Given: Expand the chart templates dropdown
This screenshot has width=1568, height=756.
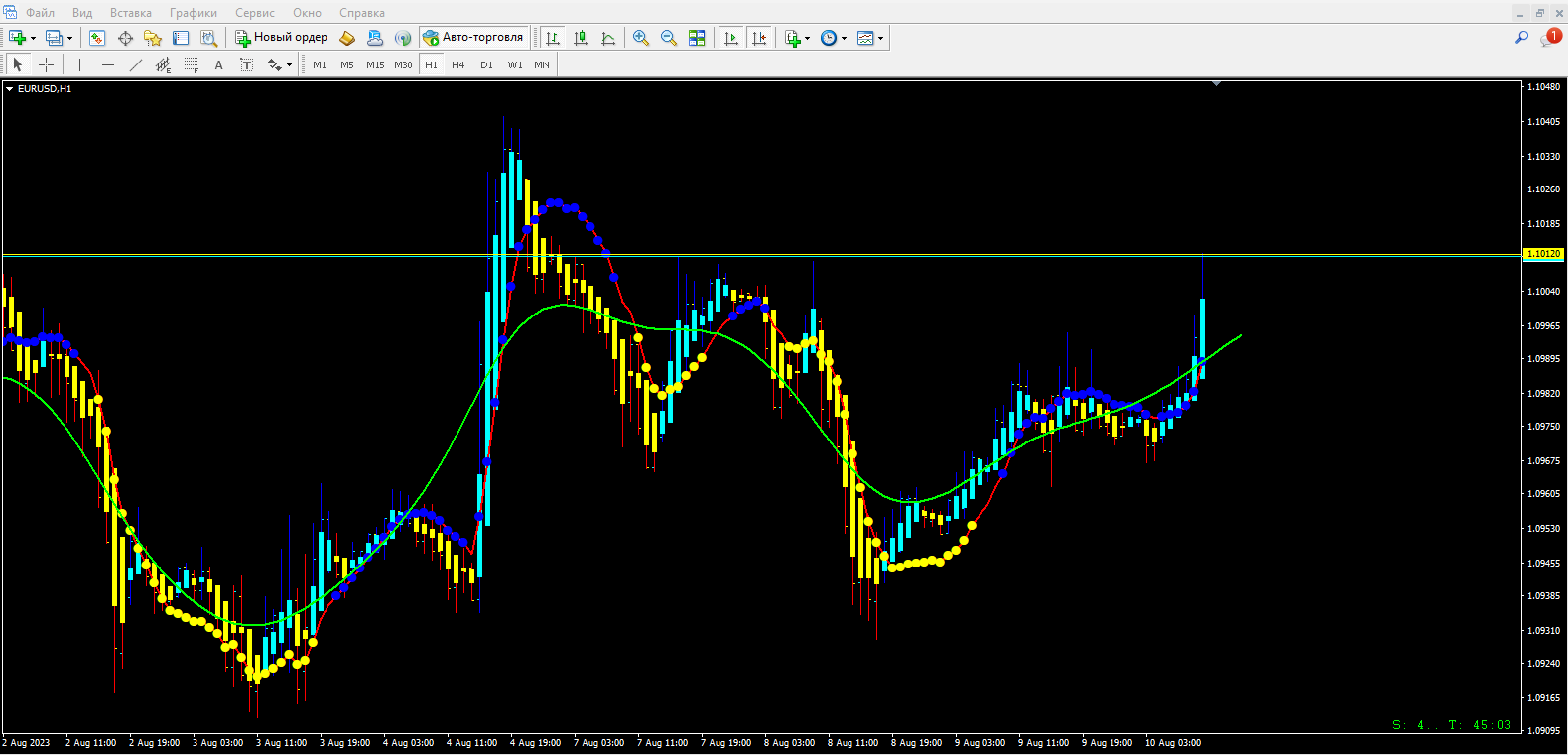Looking at the screenshot, I should pos(880,39).
